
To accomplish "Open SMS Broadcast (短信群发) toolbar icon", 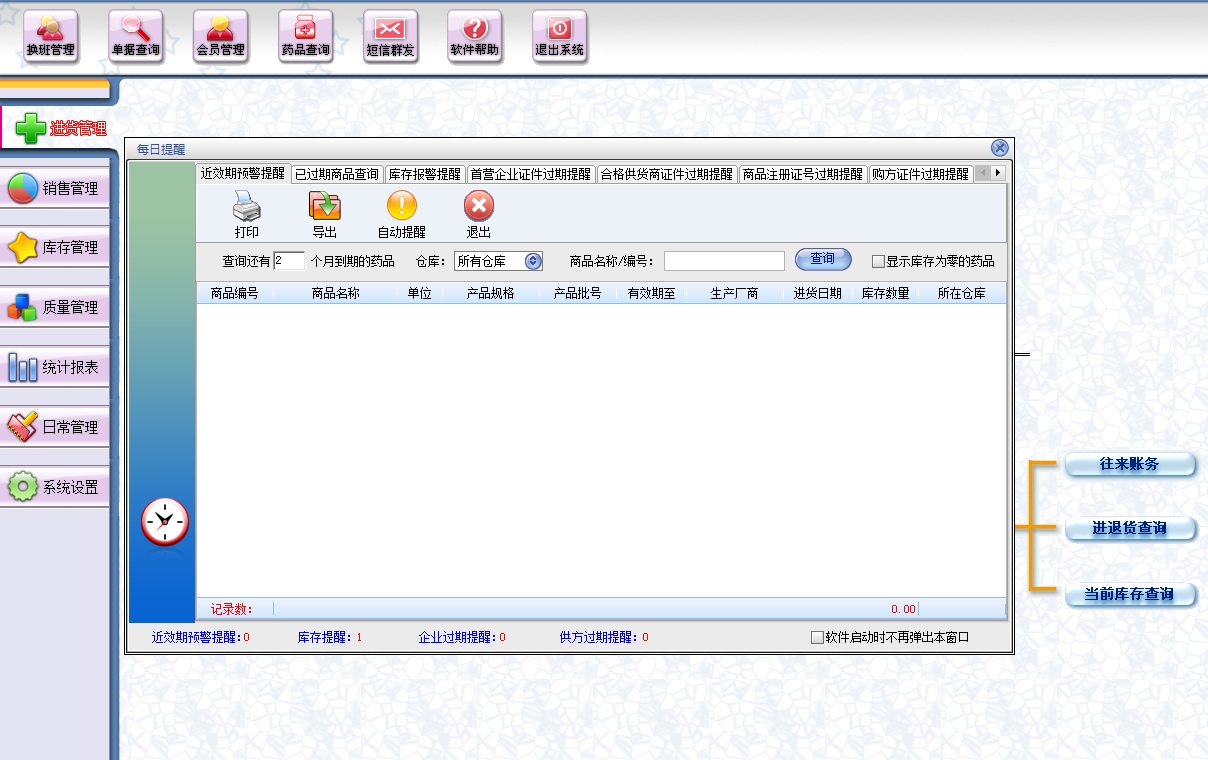I will click(390, 37).
